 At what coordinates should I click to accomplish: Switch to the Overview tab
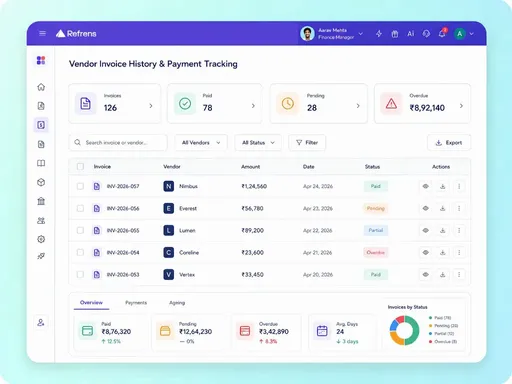click(91, 303)
